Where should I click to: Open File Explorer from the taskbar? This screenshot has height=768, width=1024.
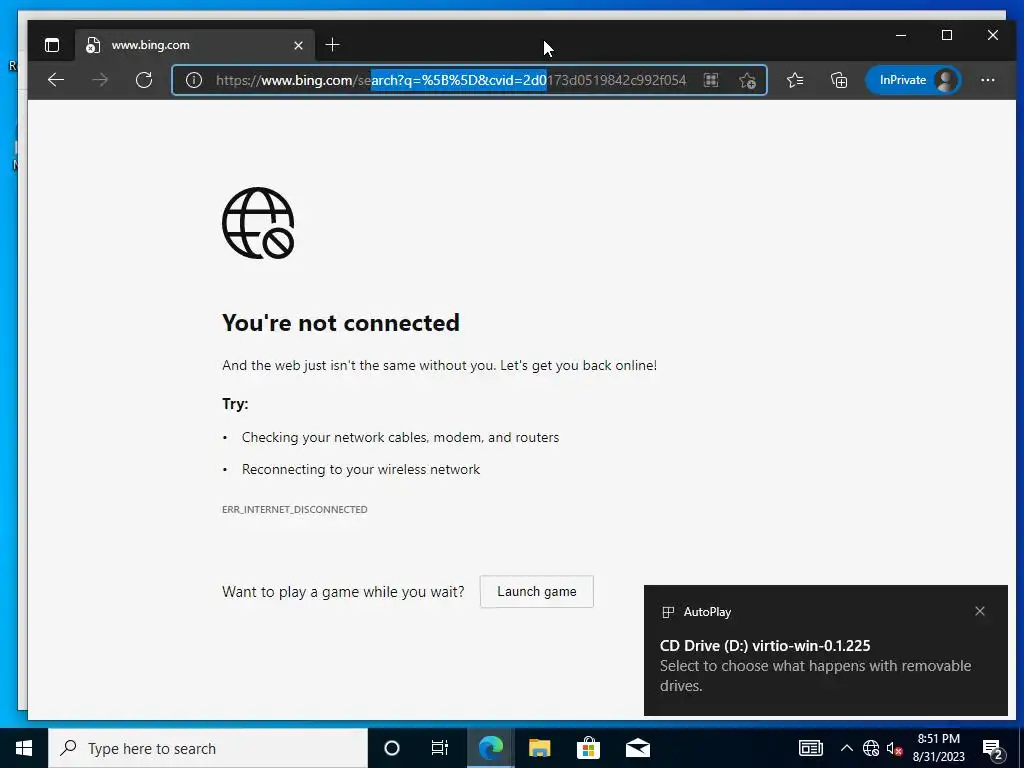[x=539, y=748]
